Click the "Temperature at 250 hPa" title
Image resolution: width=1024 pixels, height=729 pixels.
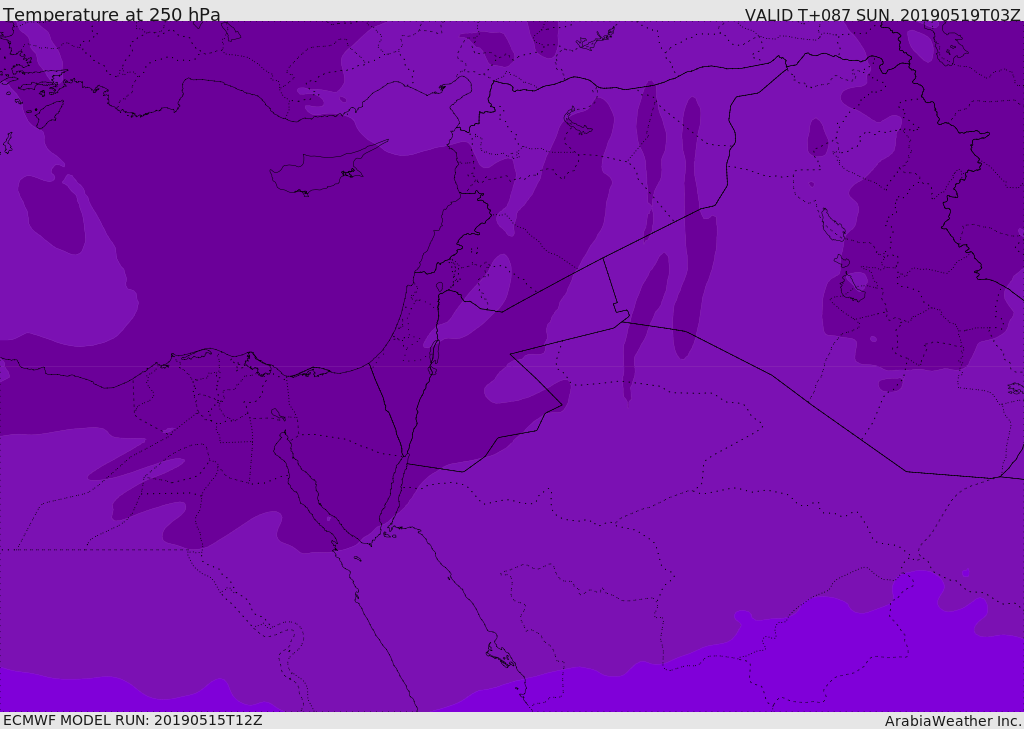pos(111,15)
